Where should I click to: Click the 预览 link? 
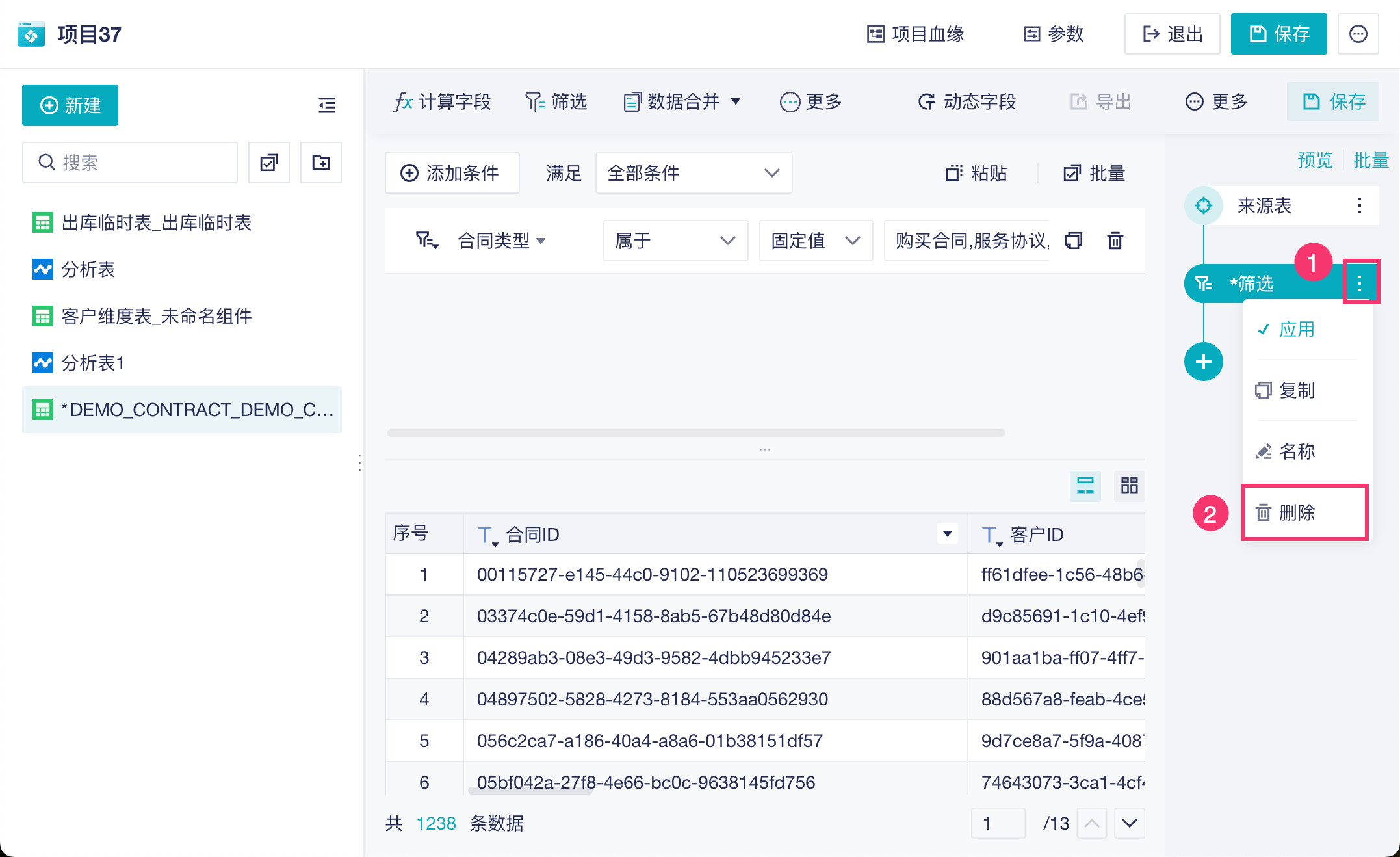click(1314, 160)
